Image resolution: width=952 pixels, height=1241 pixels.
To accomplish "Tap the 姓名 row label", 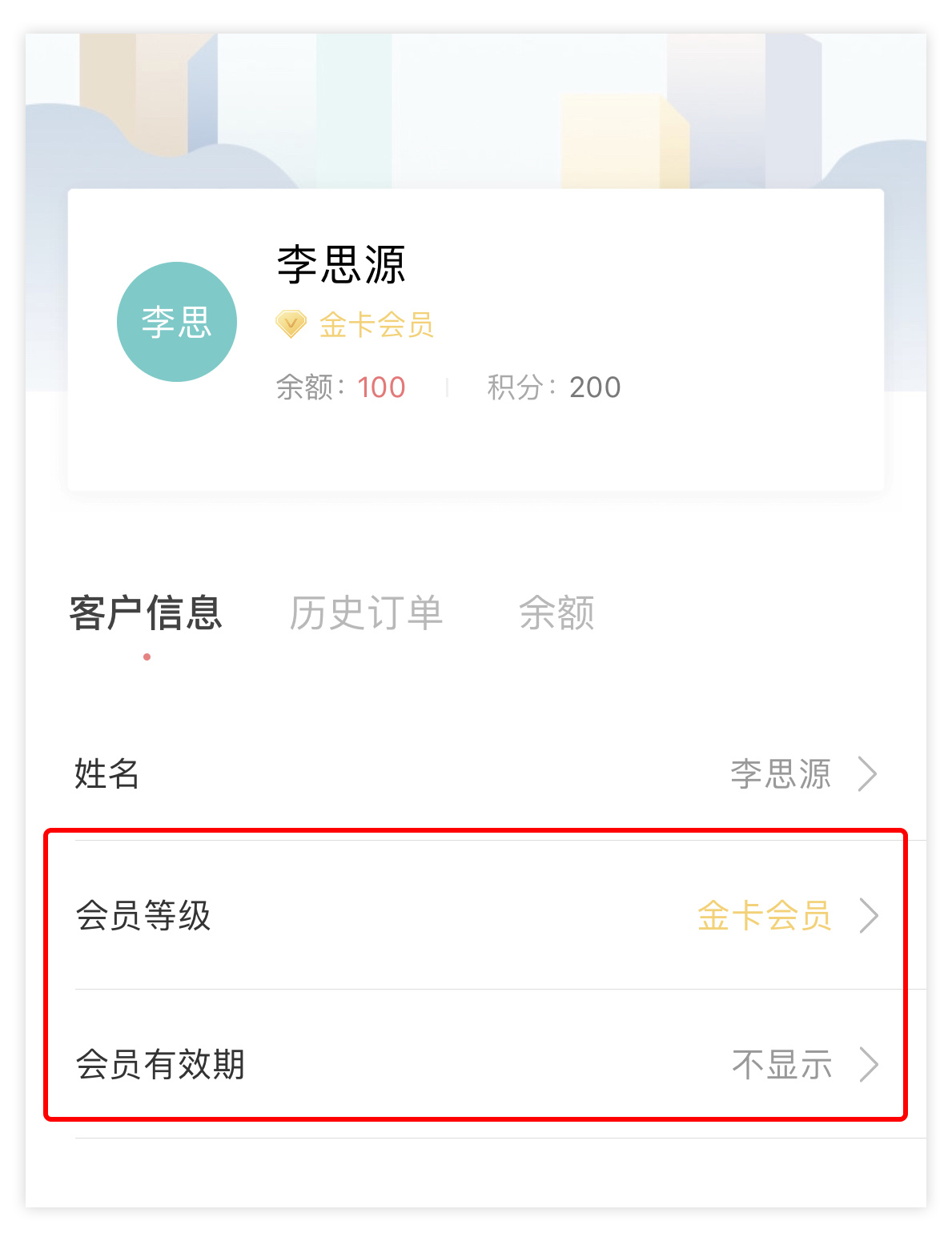I will [106, 774].
